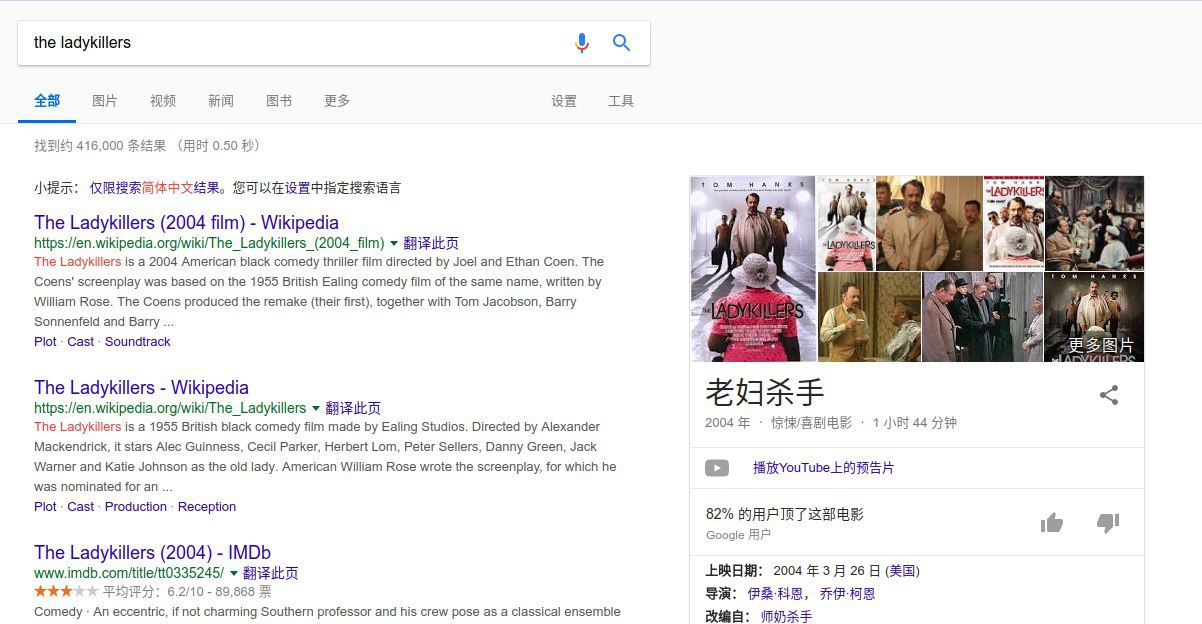Image resolution: width=1202 pixels, height=624 pixels.
Task: Expand dropdown arrow beside the IMDb URL
Action: (x=234, y=572)
